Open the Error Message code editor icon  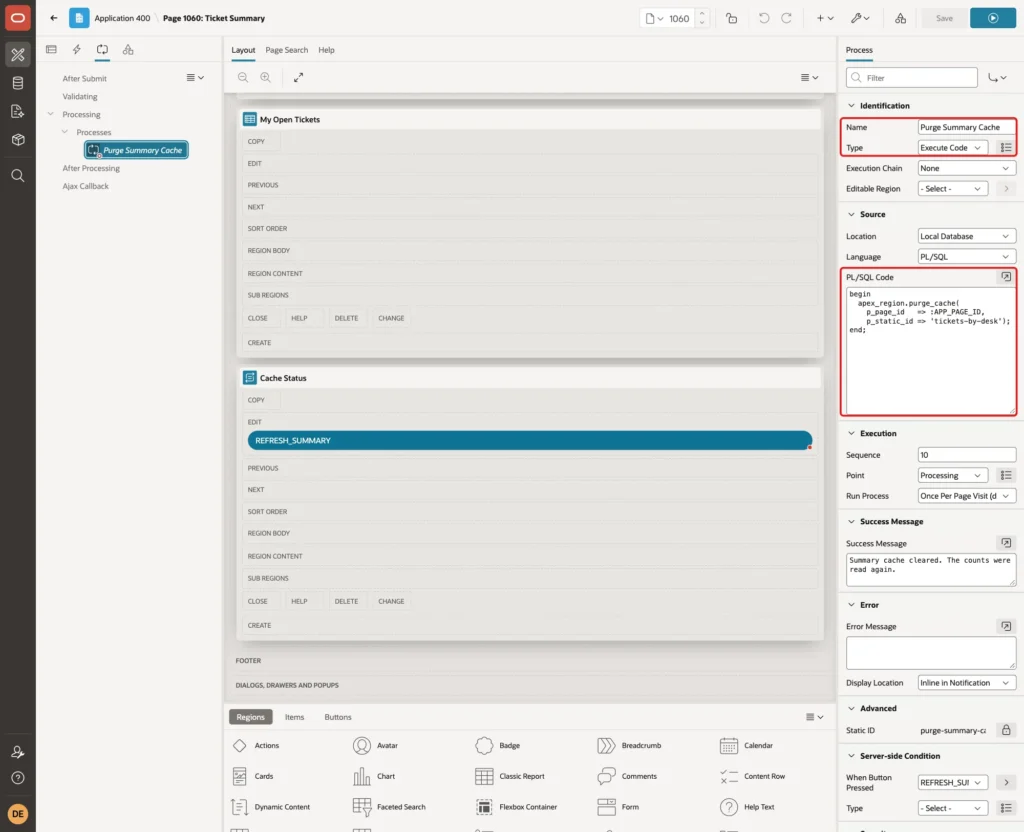(1006, 626)
